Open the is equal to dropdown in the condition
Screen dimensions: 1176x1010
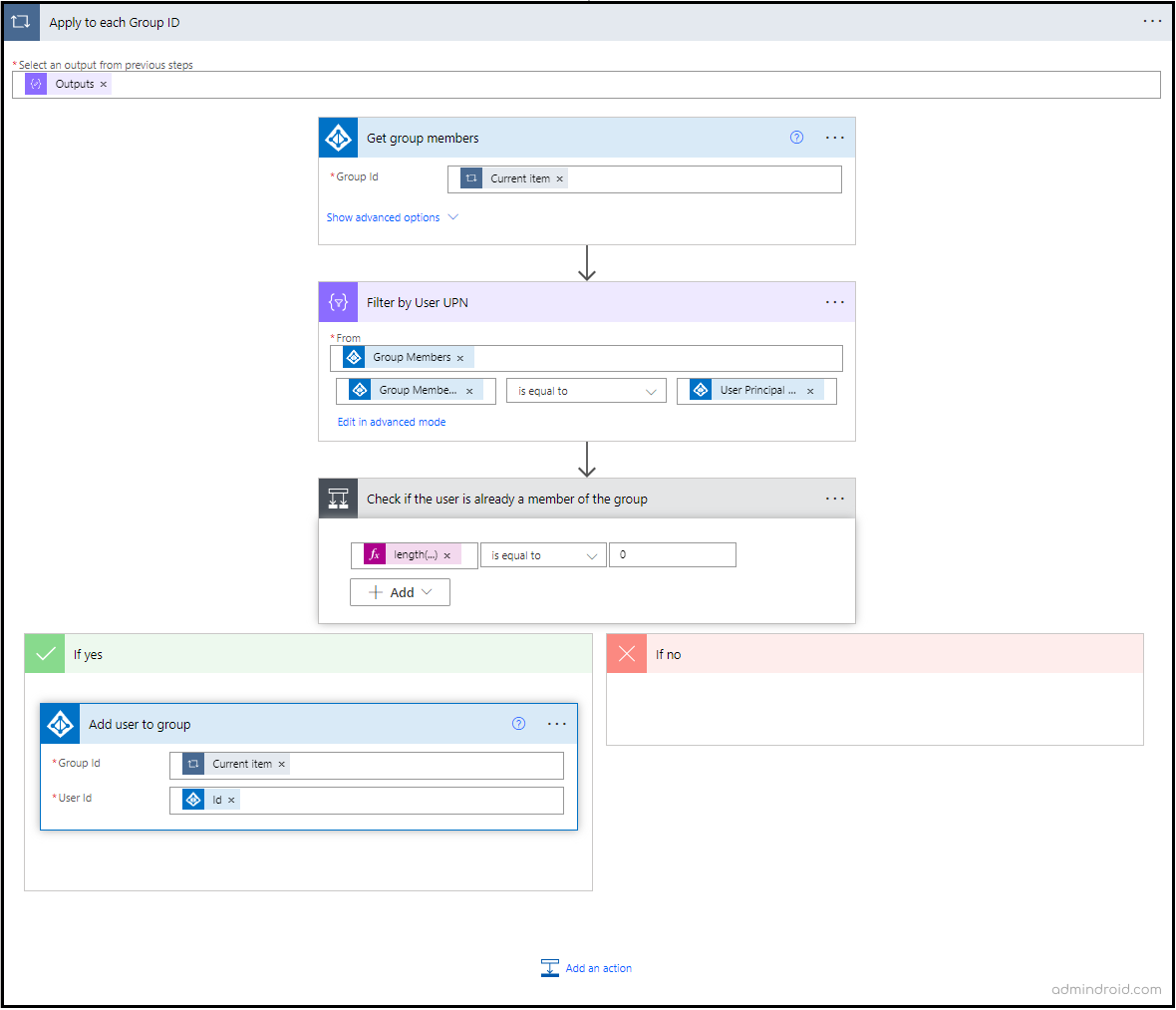click(x=542, y=554)
